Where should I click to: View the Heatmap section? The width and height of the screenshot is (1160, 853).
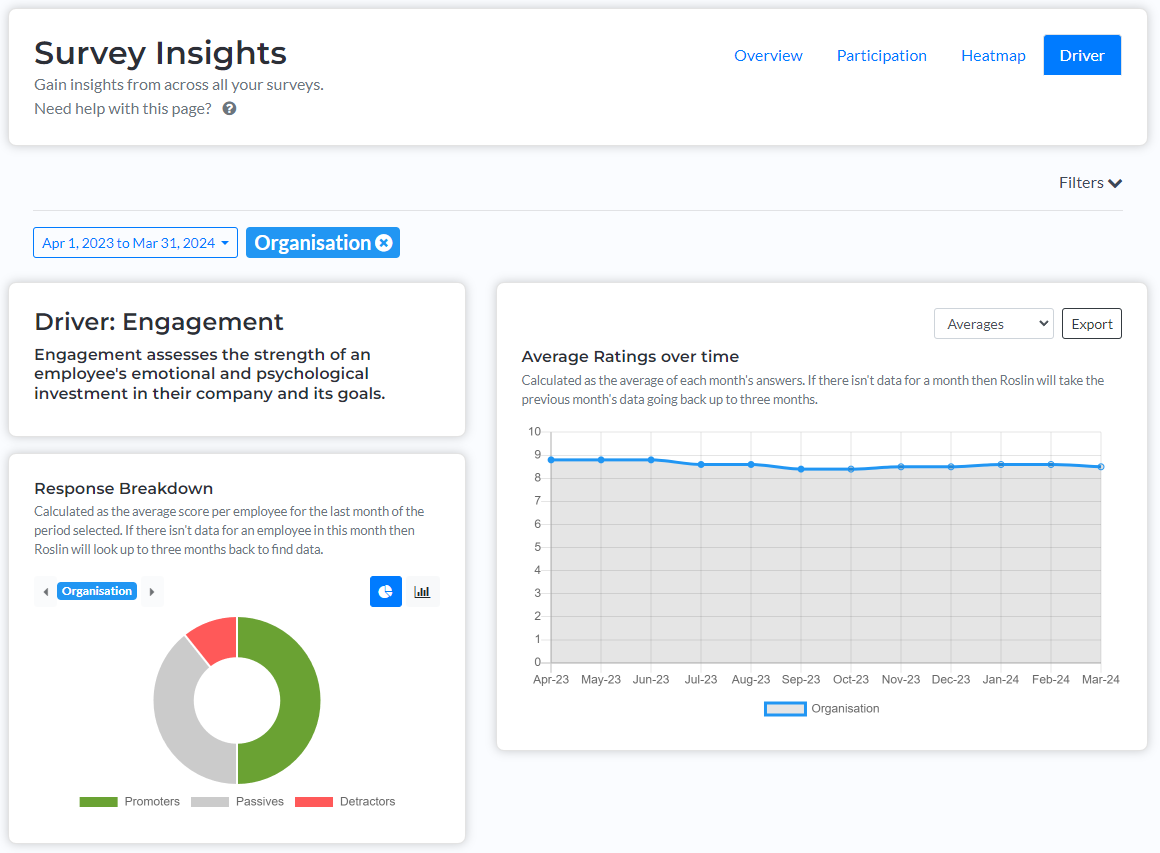click(x=992, y=55)
